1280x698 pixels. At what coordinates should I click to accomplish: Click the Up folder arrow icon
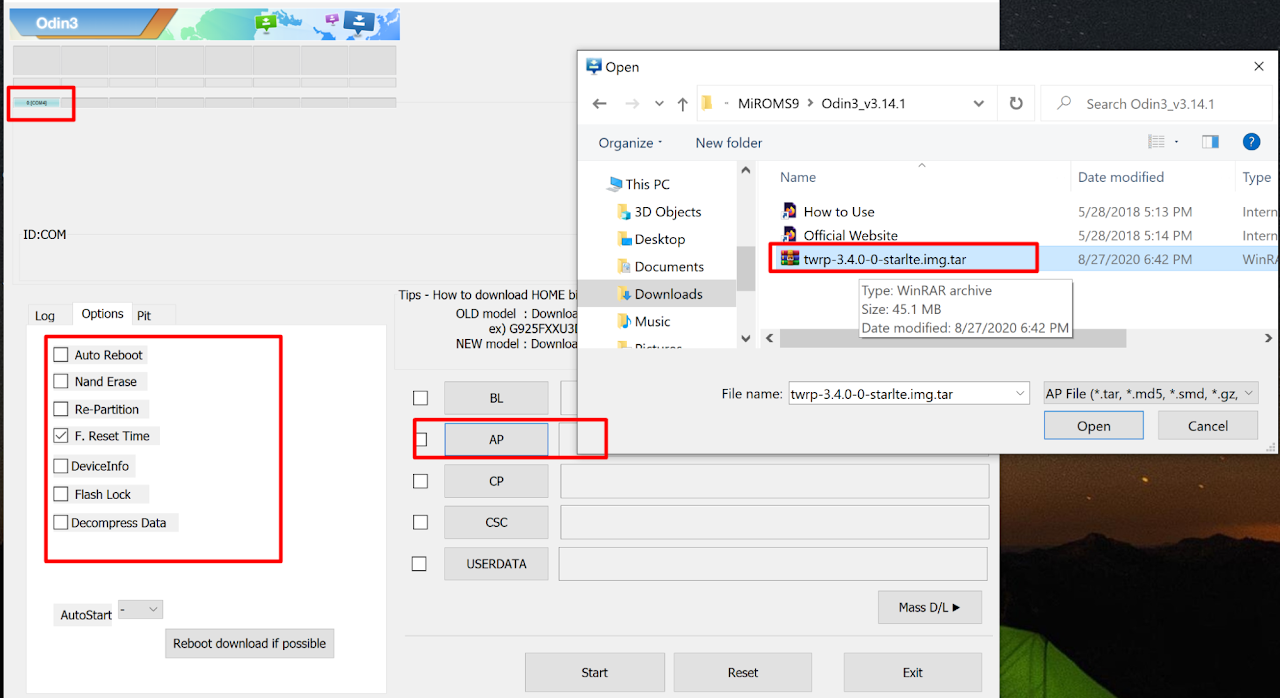click(682, 104)
